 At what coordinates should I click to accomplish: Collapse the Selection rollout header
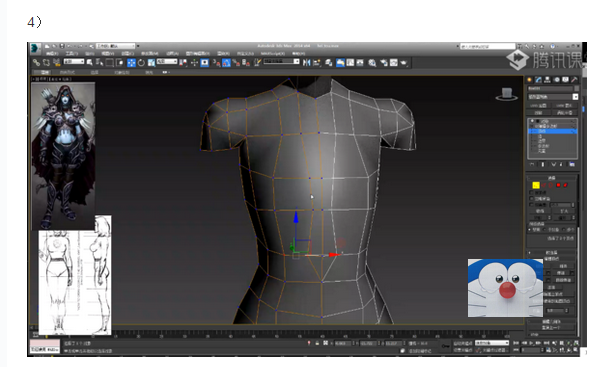click(x=552, y=178)
